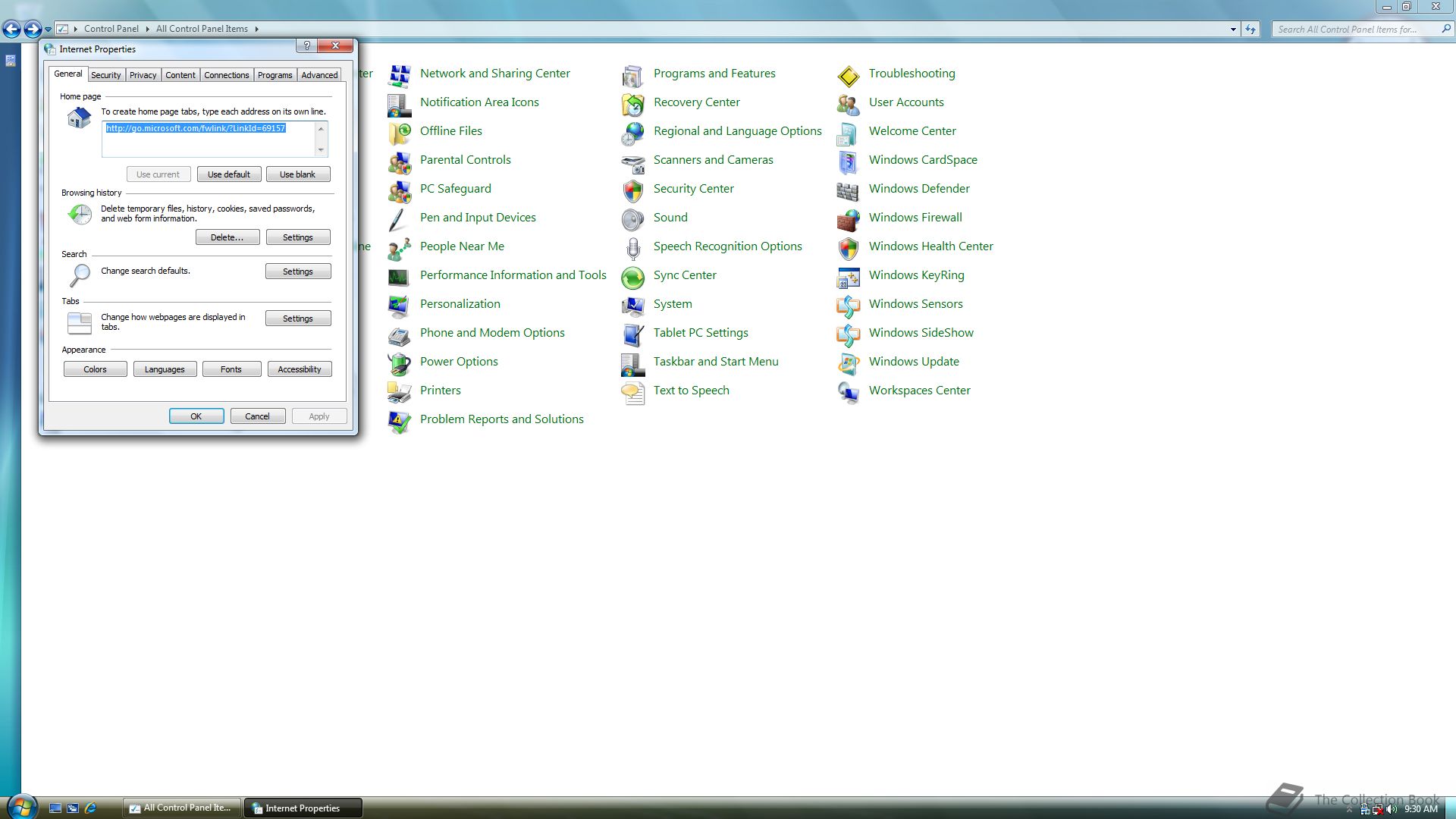
Task: Open the Printers icon
Action: pyautogui.click(x=399, y=393)
